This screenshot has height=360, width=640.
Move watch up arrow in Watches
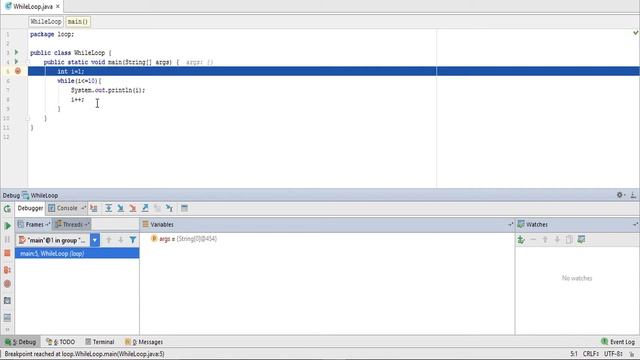[x=545, y=240]
